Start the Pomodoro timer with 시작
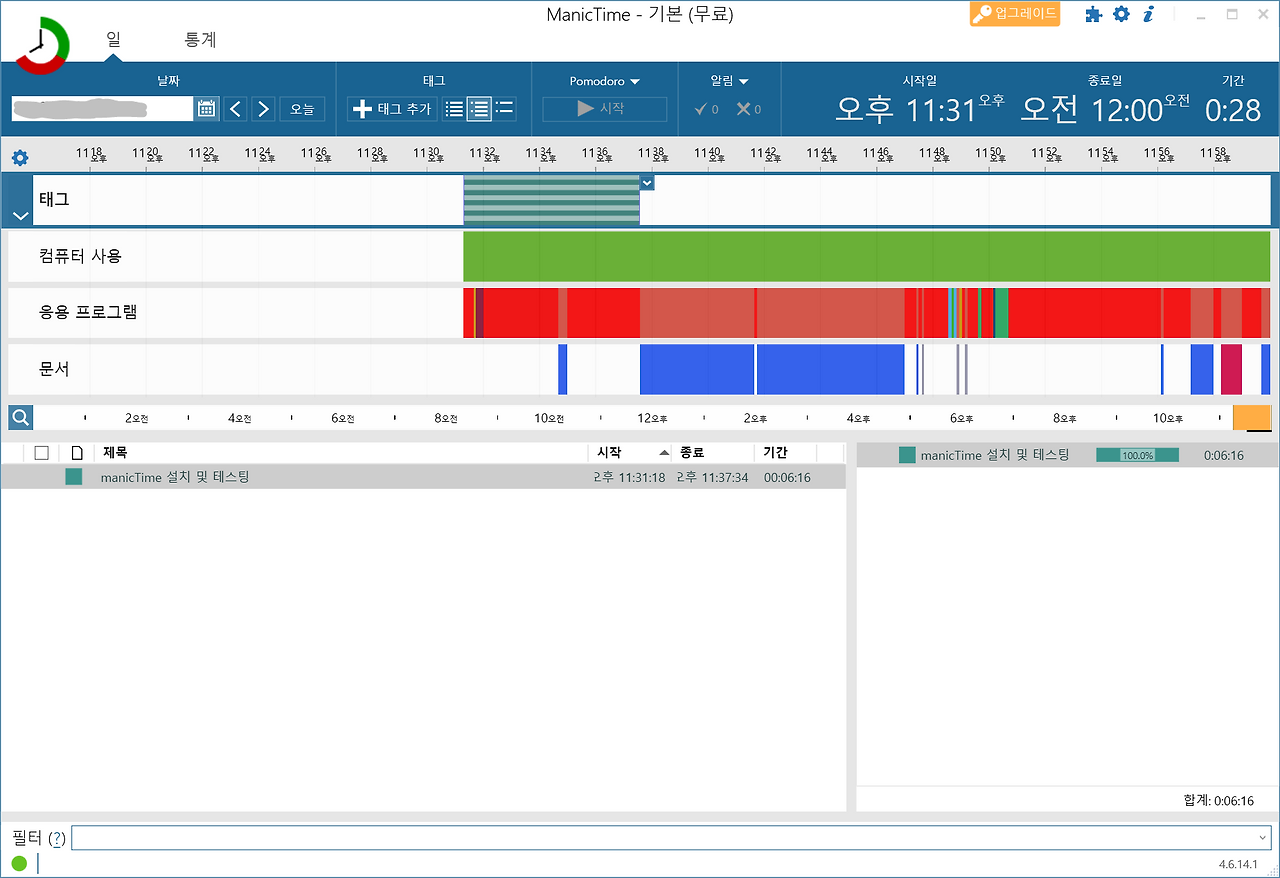The height and width of the screenshot is (878, 1280). click(605, 109)
